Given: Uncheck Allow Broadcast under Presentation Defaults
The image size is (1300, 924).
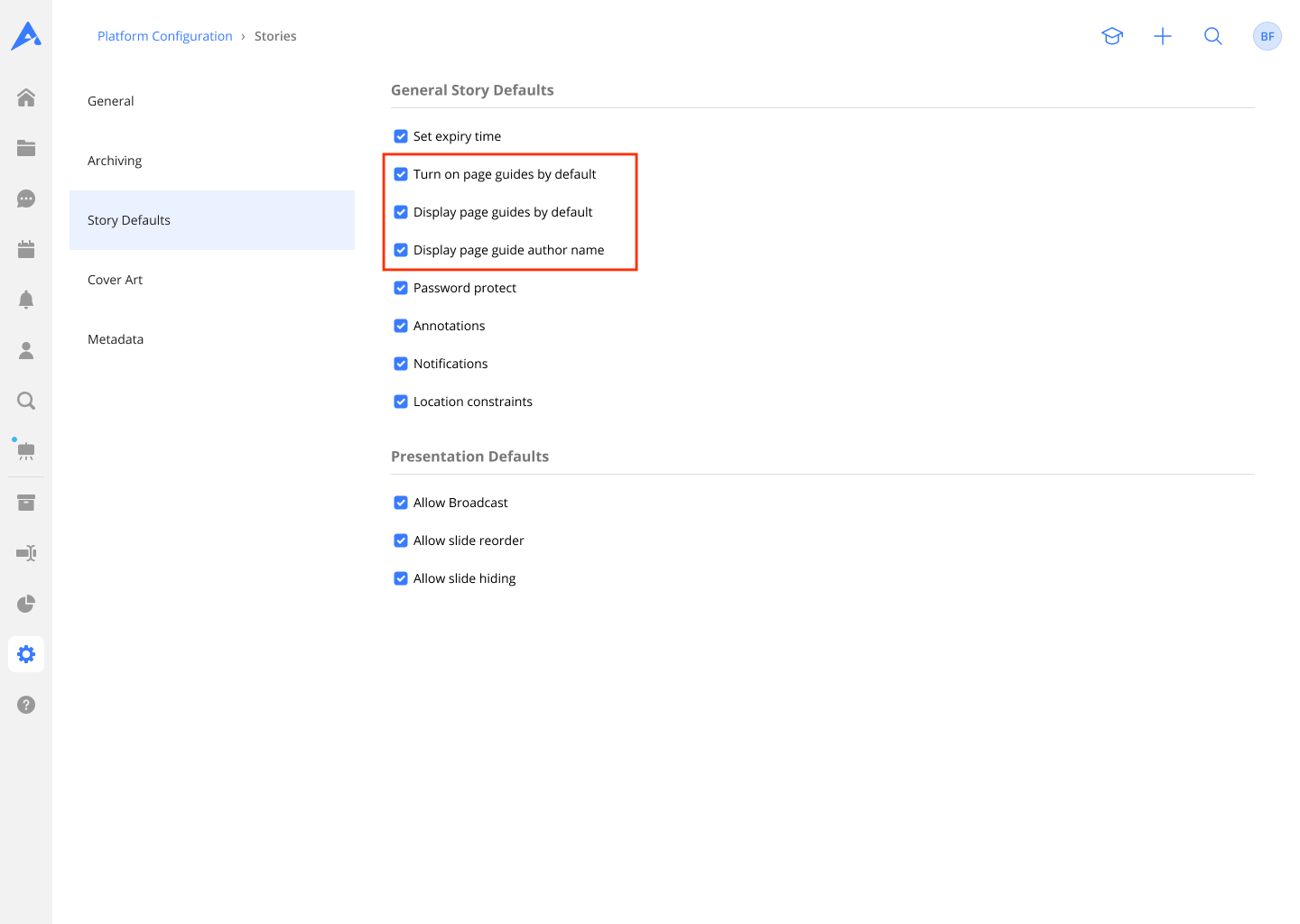Looking at the screenshot, I should (x=401, y=503).
